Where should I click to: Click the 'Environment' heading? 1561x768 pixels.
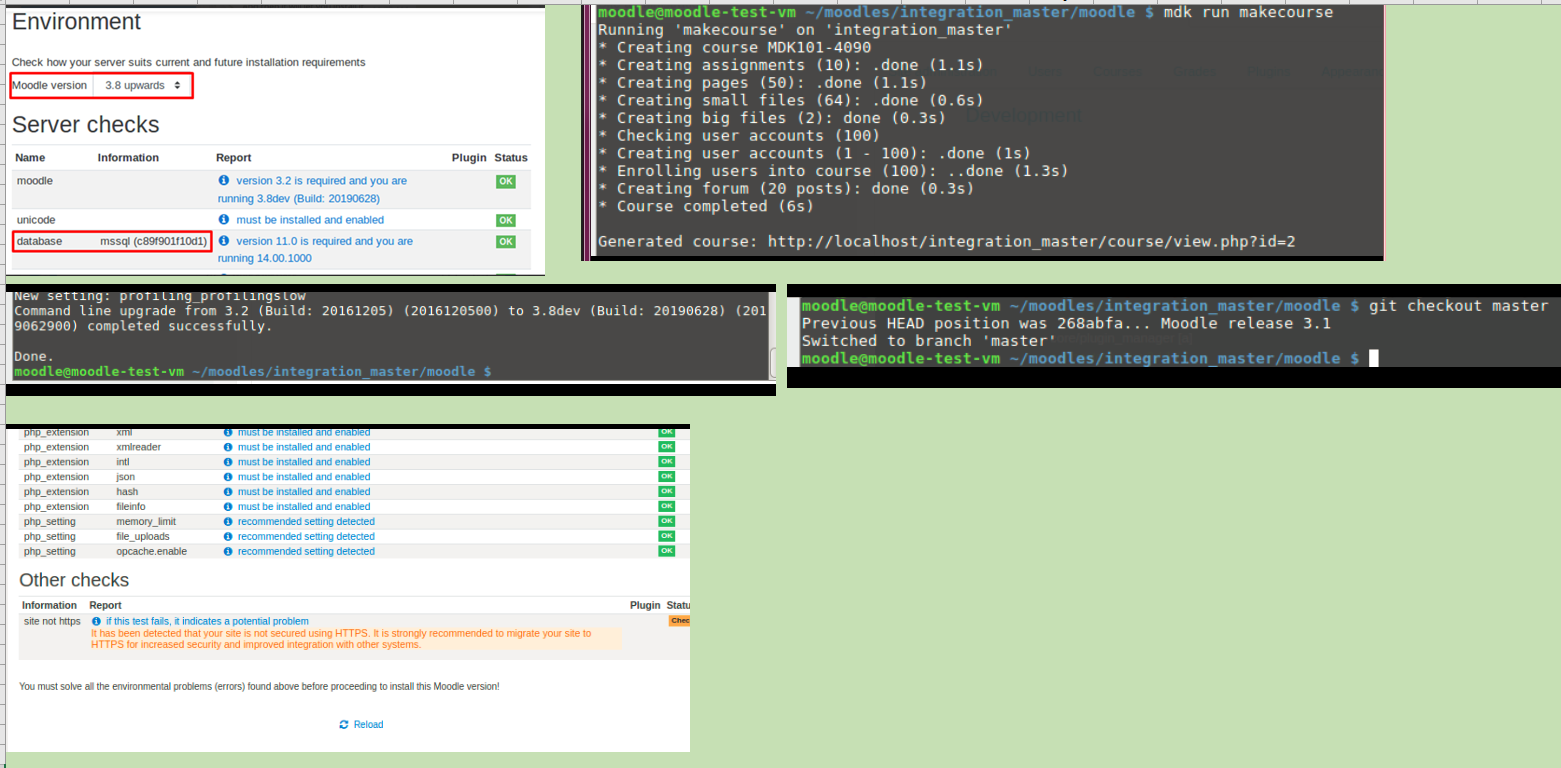tap(77, 22)
